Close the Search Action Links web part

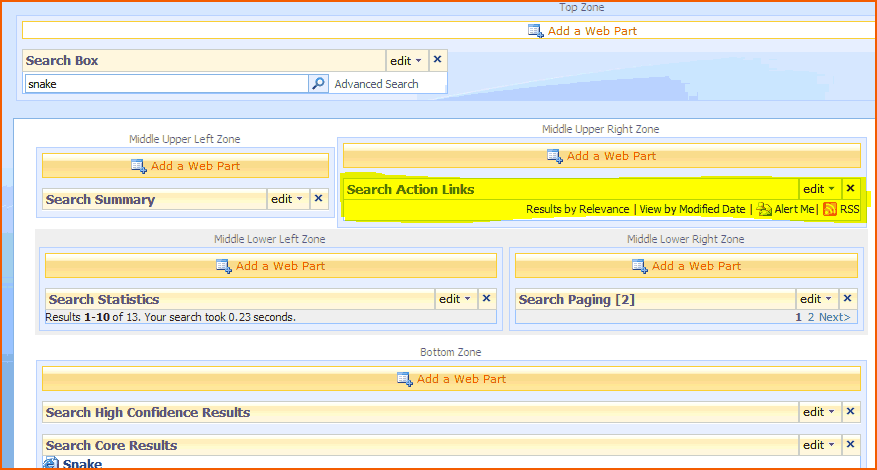851,188
